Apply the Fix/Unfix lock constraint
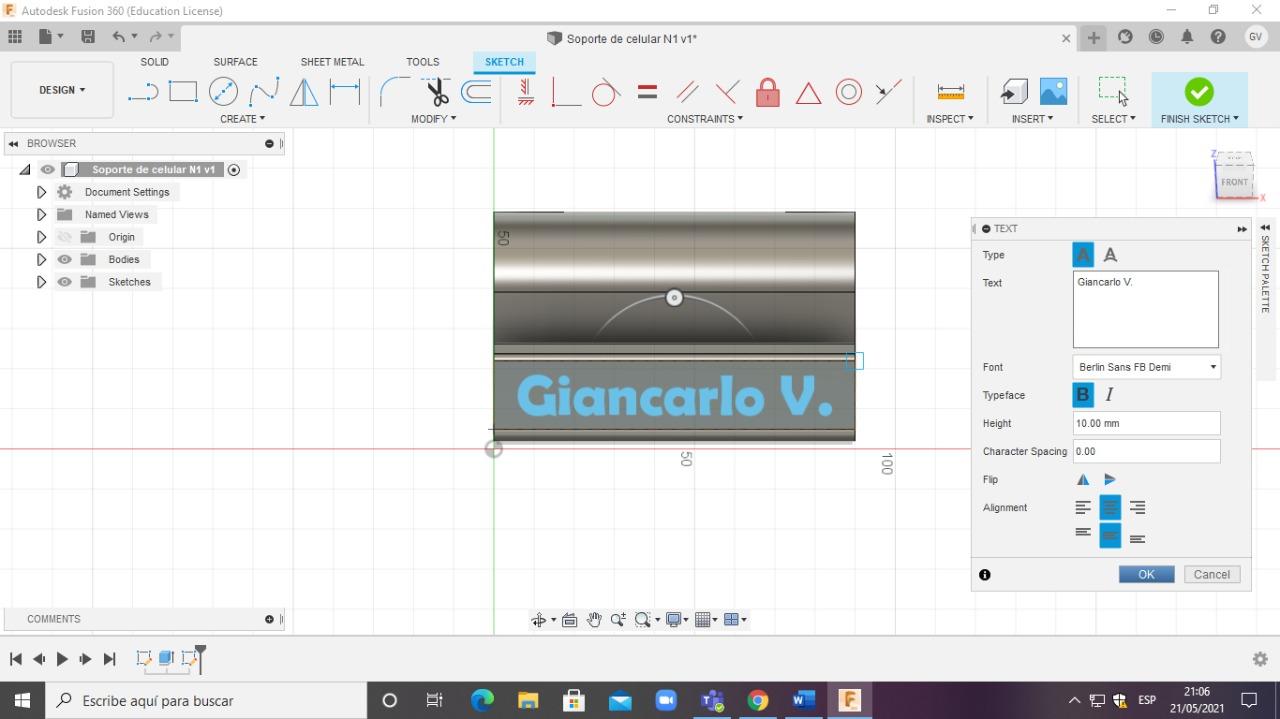 tap(767, 93)
